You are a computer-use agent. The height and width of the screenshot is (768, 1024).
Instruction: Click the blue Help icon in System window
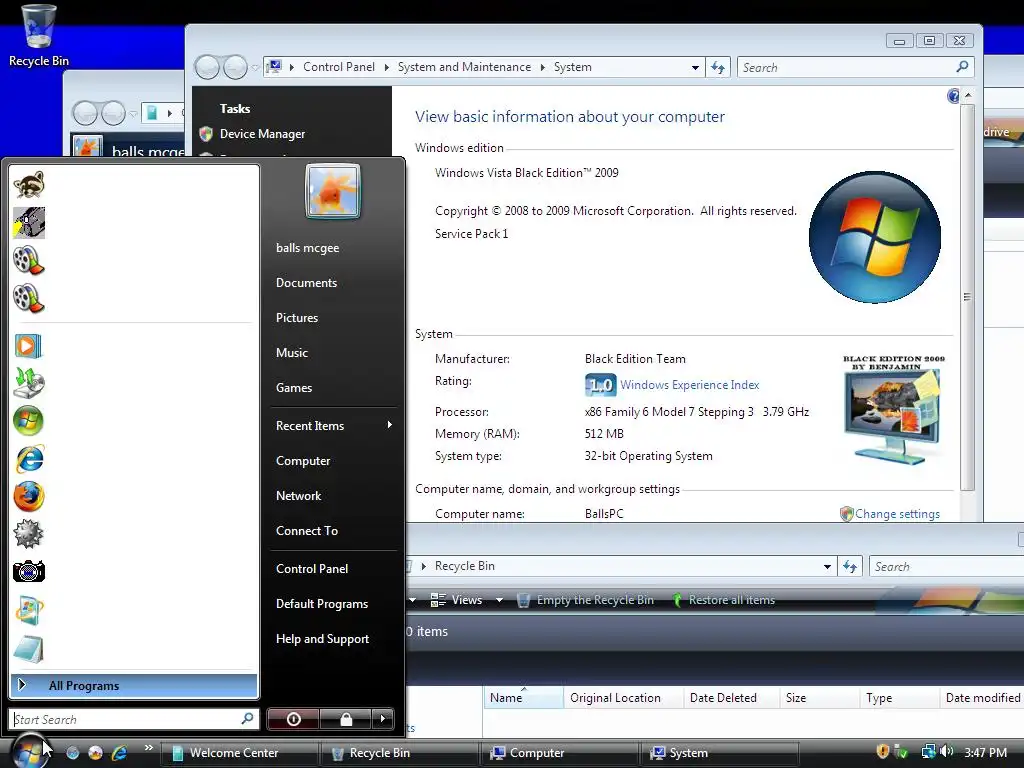coord(953,96)
